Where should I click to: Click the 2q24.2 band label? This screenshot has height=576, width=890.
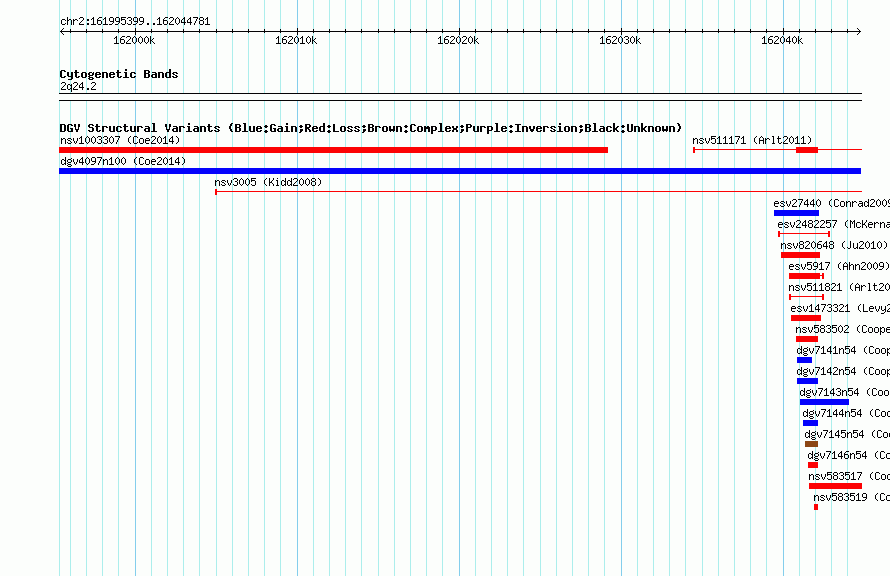(78, 86)
